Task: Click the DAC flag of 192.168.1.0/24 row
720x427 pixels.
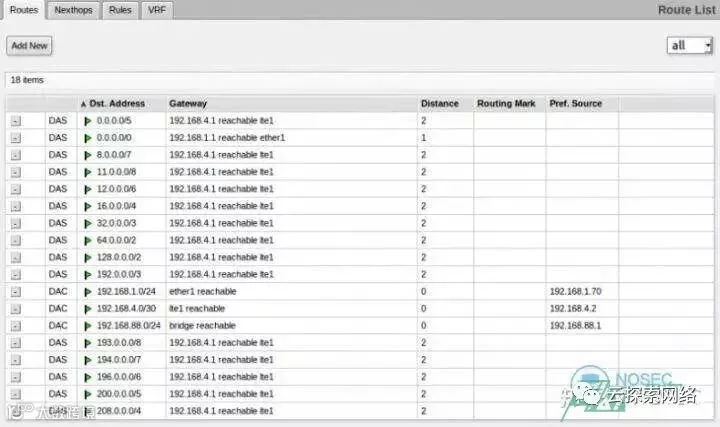Action: (58, 292)
